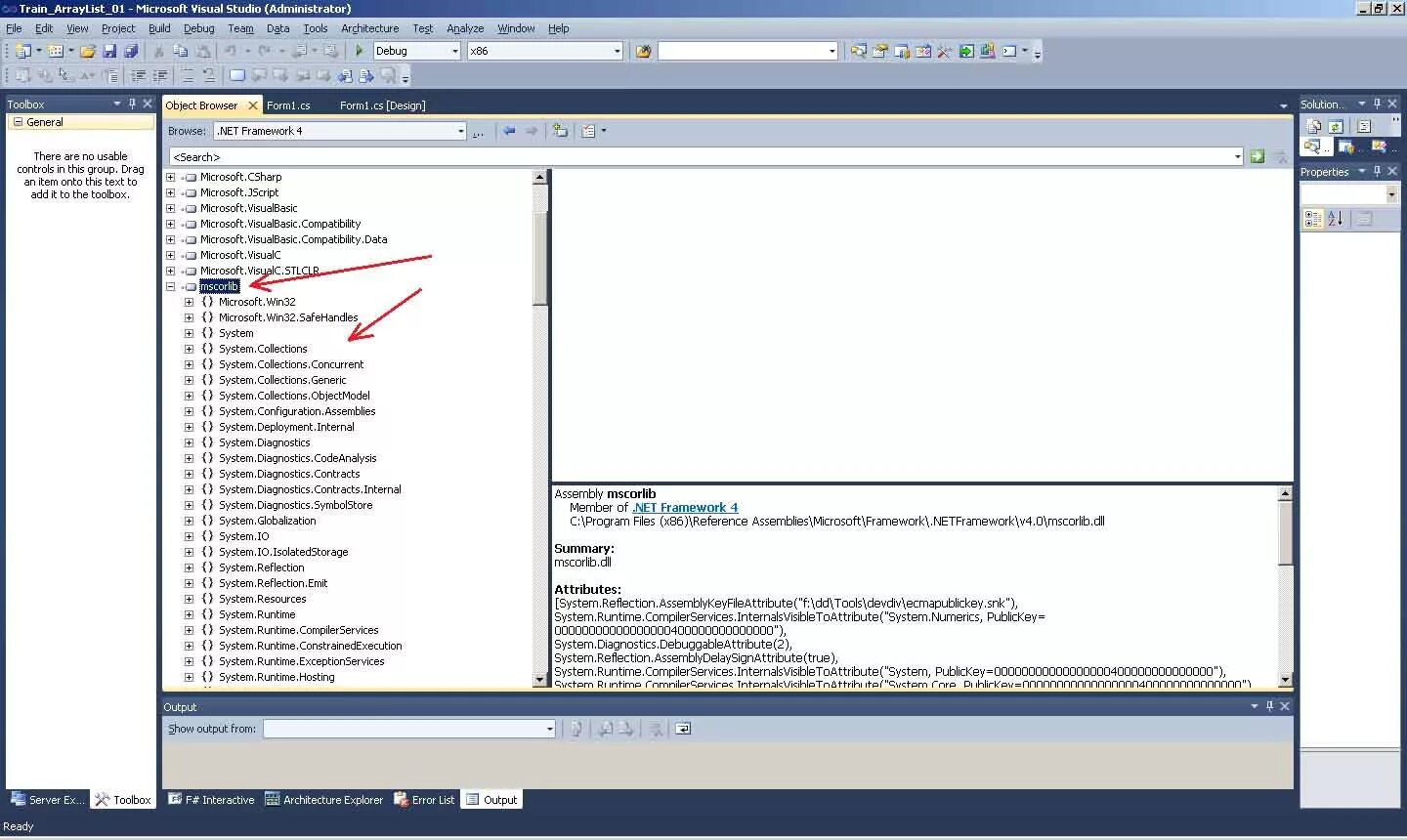Open the Show output from dropdown
Viewport: 1407px width, 840px height.
549,729
